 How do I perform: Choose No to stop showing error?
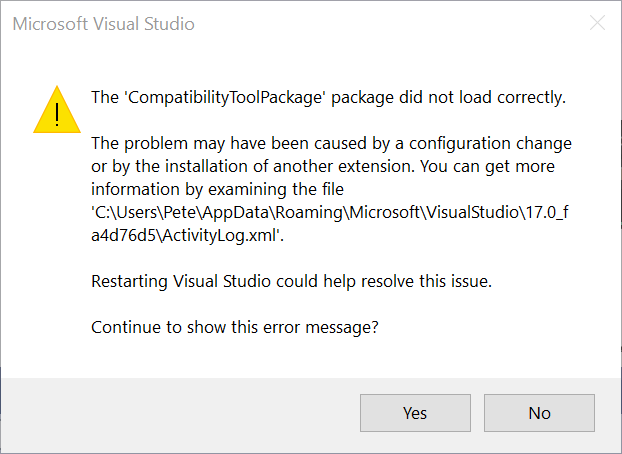tap(539, 413)
